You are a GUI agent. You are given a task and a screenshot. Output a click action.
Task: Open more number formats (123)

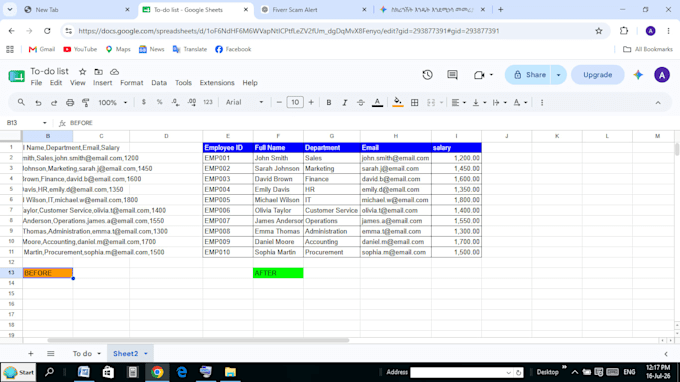[208, 102]
